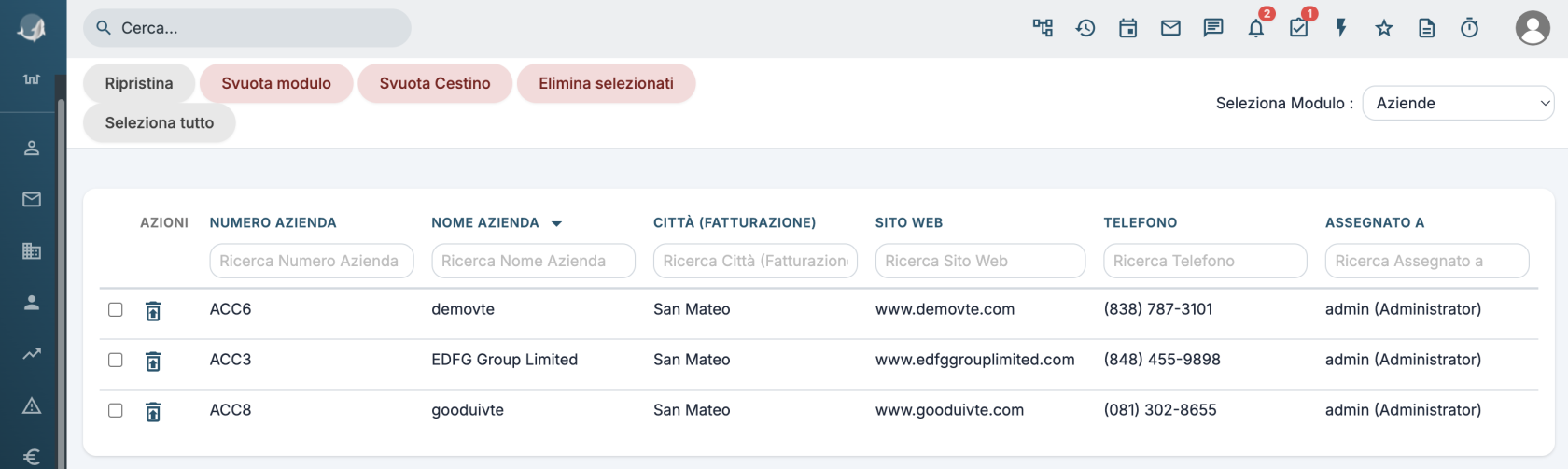Open the dashboard chart icon in the sidebar
The image size is (1568, 469).
click(x=32, y=79)
